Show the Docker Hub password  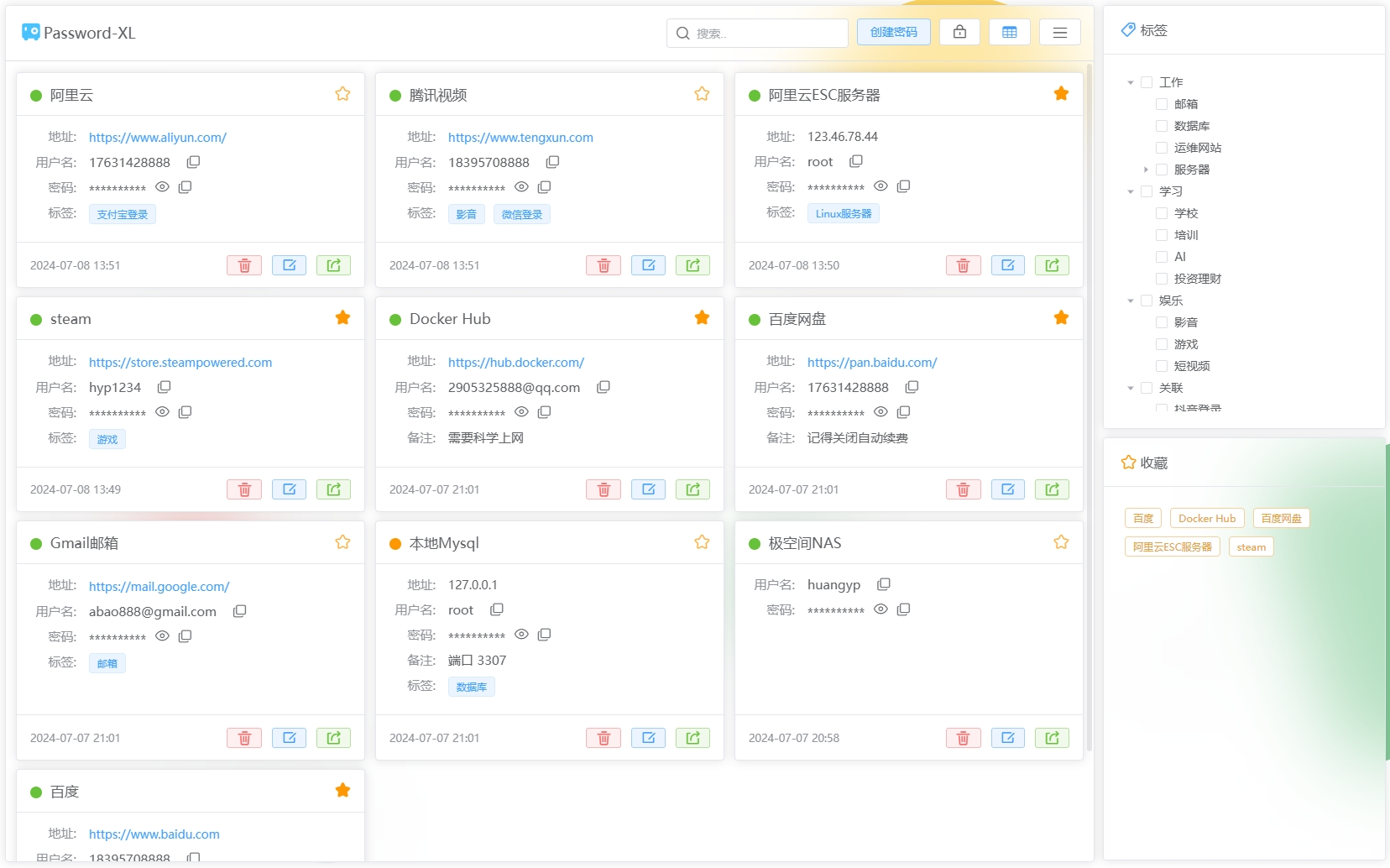(x=521, y=411)
